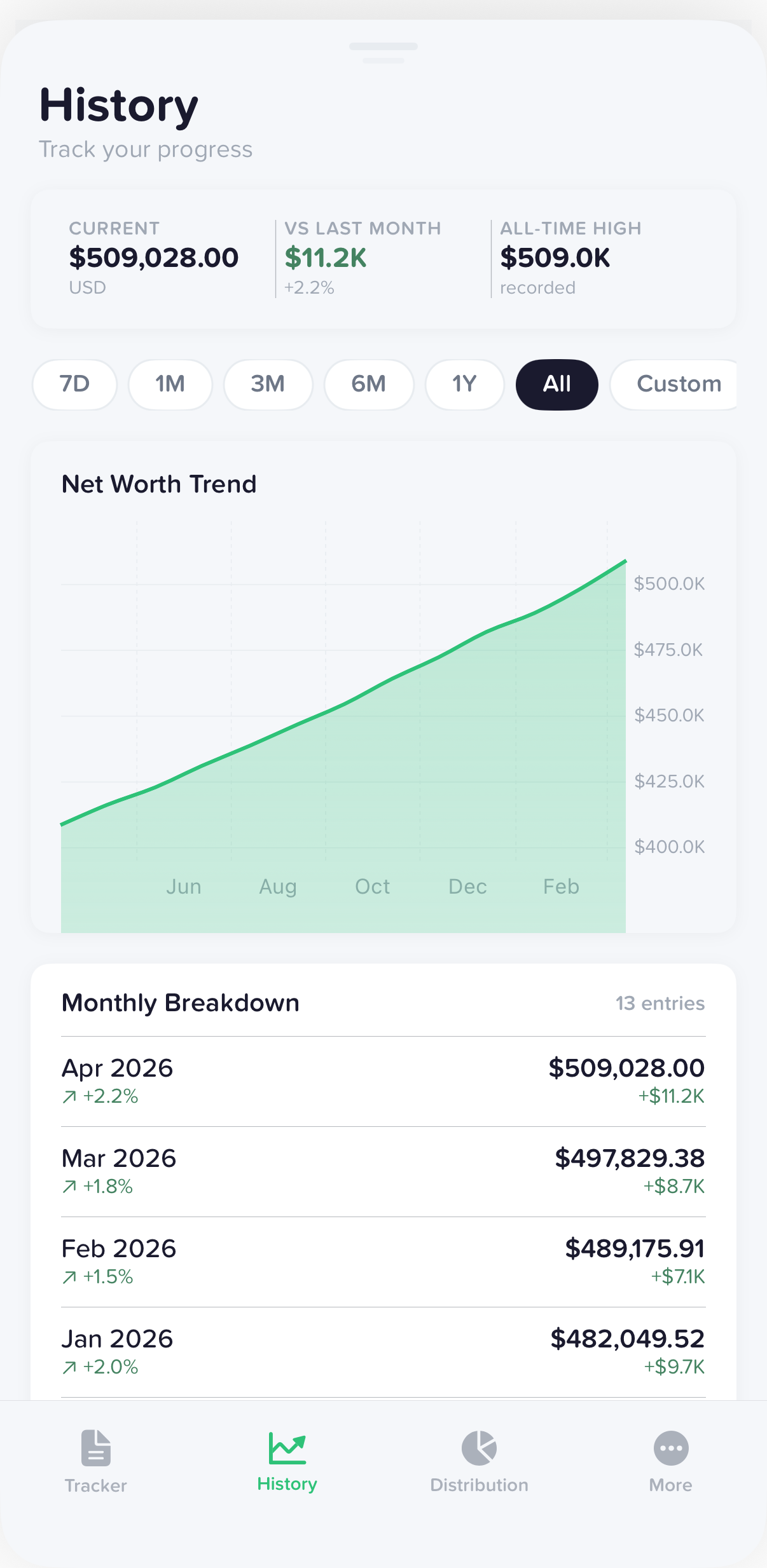Click the 13 entries label
767x1568 pixels.
click(660, 1003)
